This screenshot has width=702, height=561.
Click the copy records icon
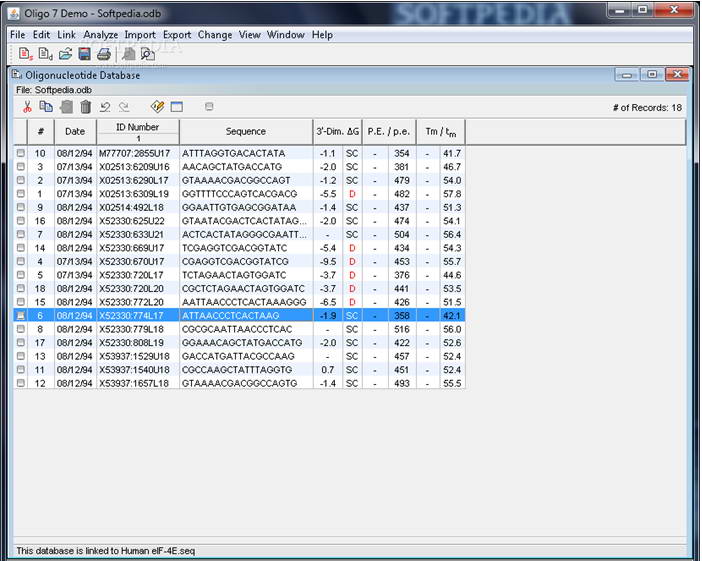click(x=46, y=107)
